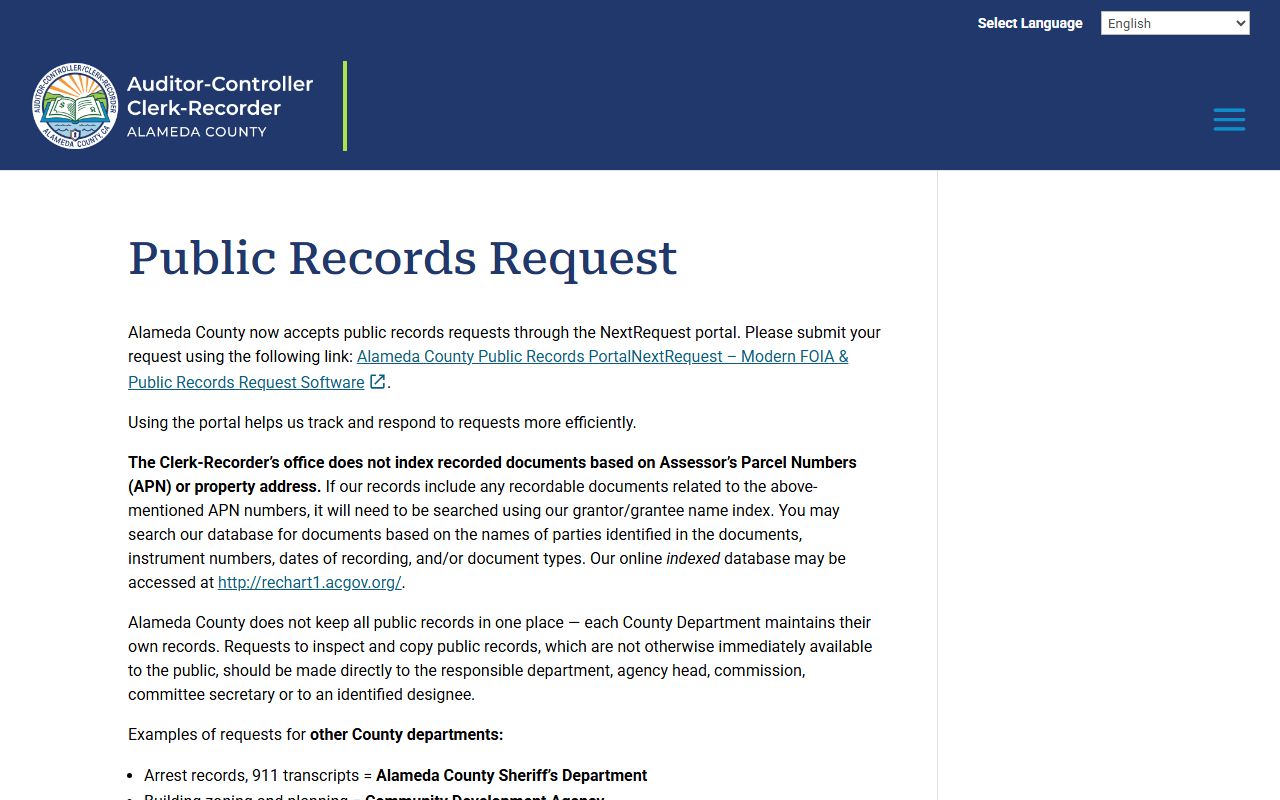
Task: Click the 'ALAMEDA COUNTY' subtitle in header
Action: tap(197, 132)
